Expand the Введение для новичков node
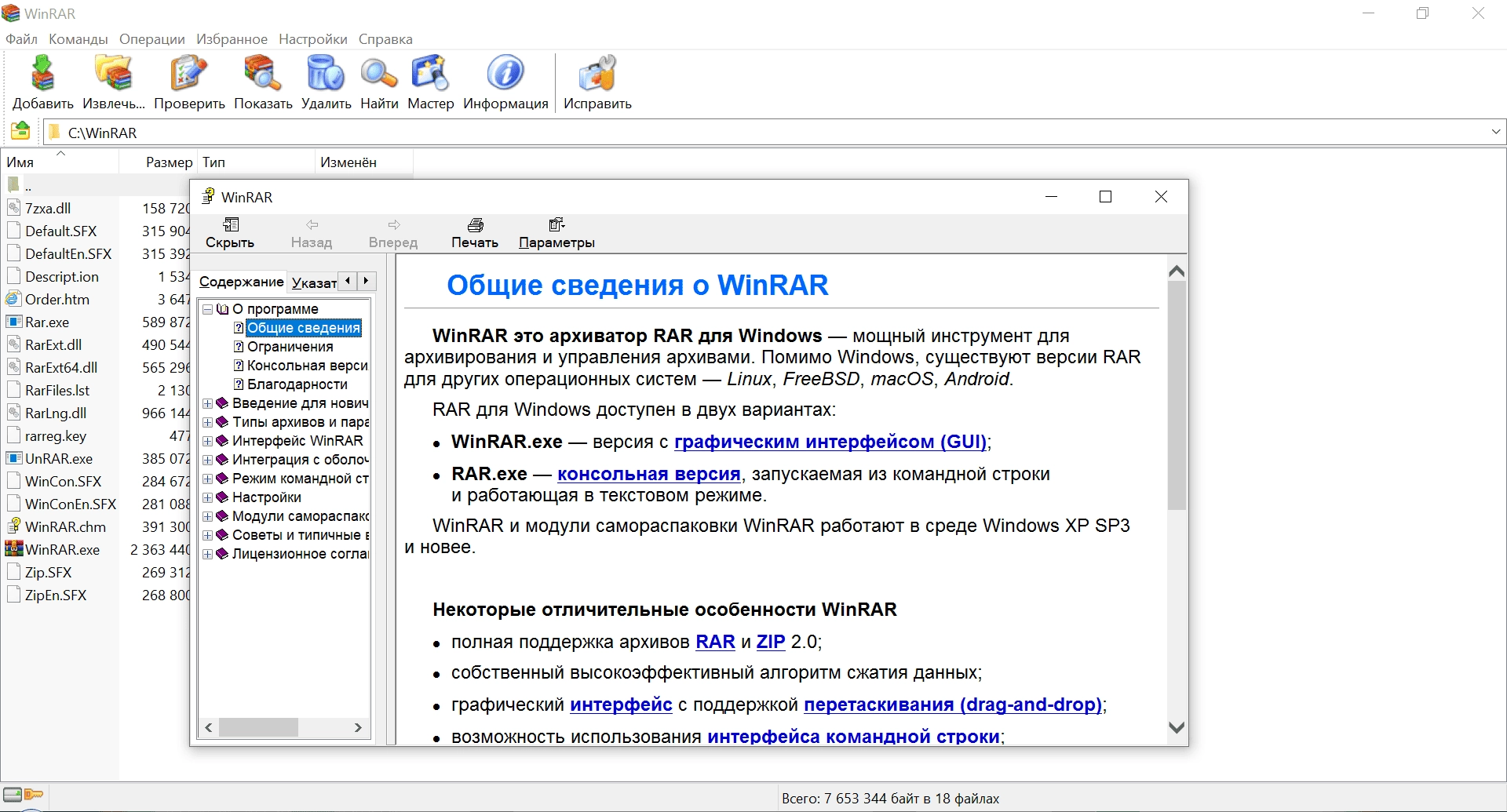 [207, 403]
